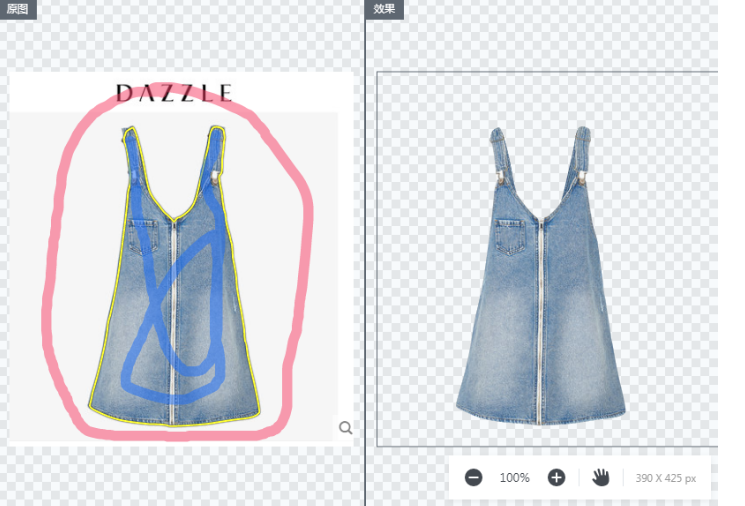
Task: Click the zoom in plus icon
Action: (x=556, y=478)
